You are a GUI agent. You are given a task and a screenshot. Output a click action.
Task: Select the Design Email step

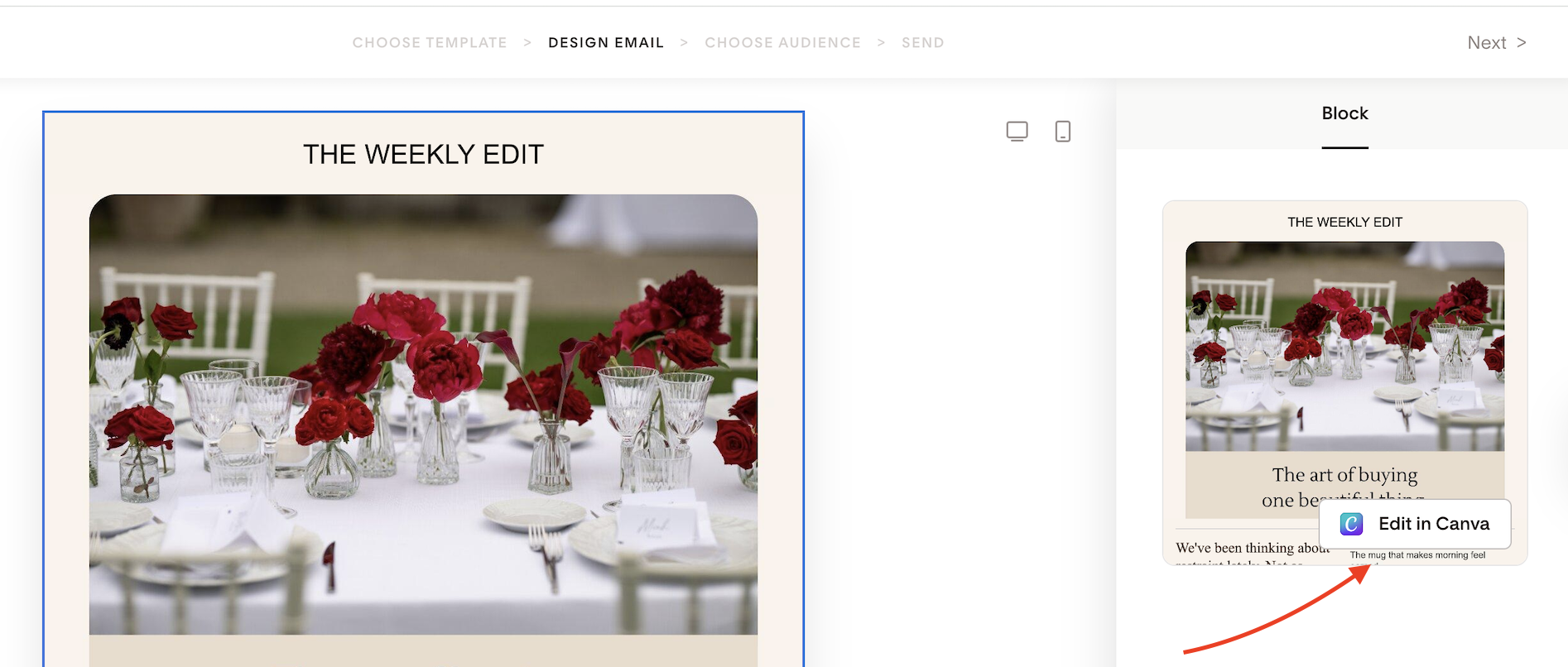coord(606,43)
